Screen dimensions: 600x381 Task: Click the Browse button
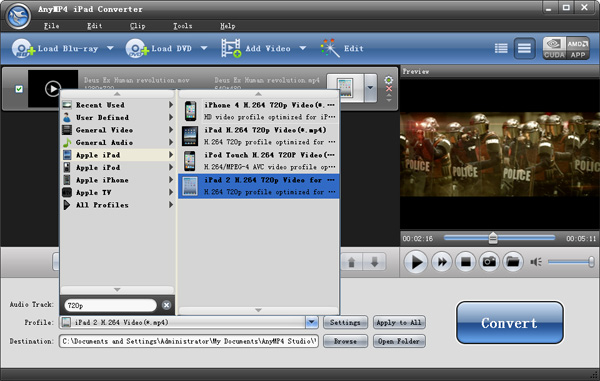pos(345,341)
